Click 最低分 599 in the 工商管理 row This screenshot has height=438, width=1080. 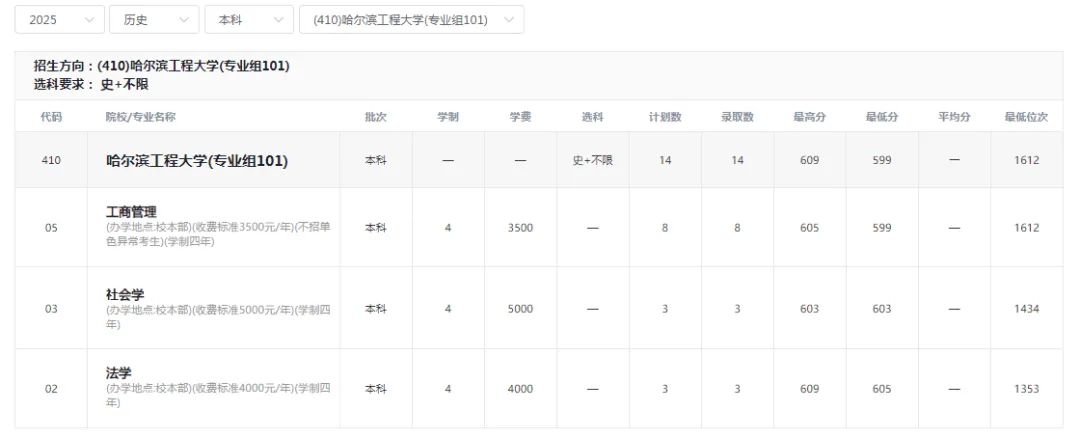tap(882, 228)
